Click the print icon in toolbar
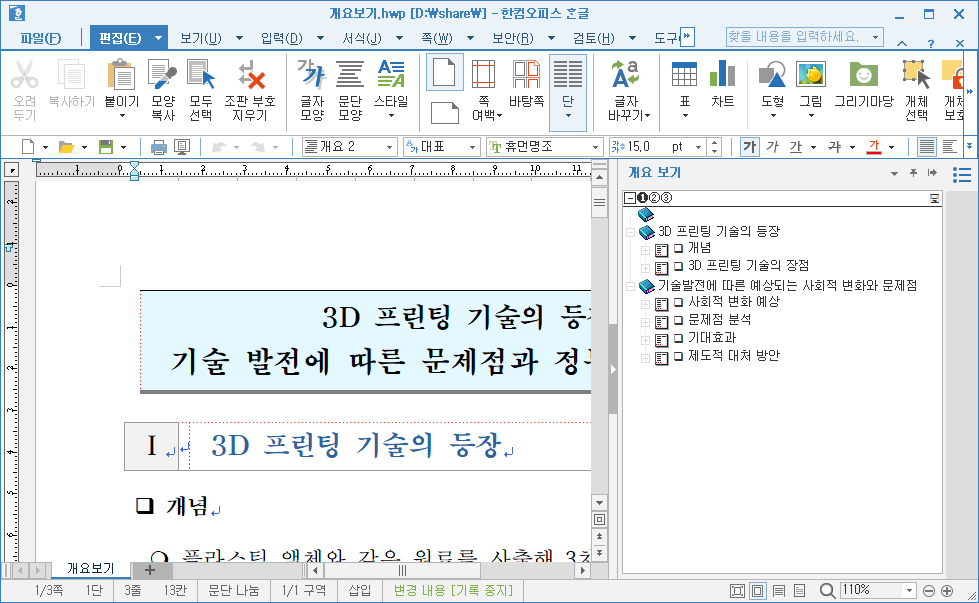The width and height of the screenshot is (979, 603). (x=159, y=147)
